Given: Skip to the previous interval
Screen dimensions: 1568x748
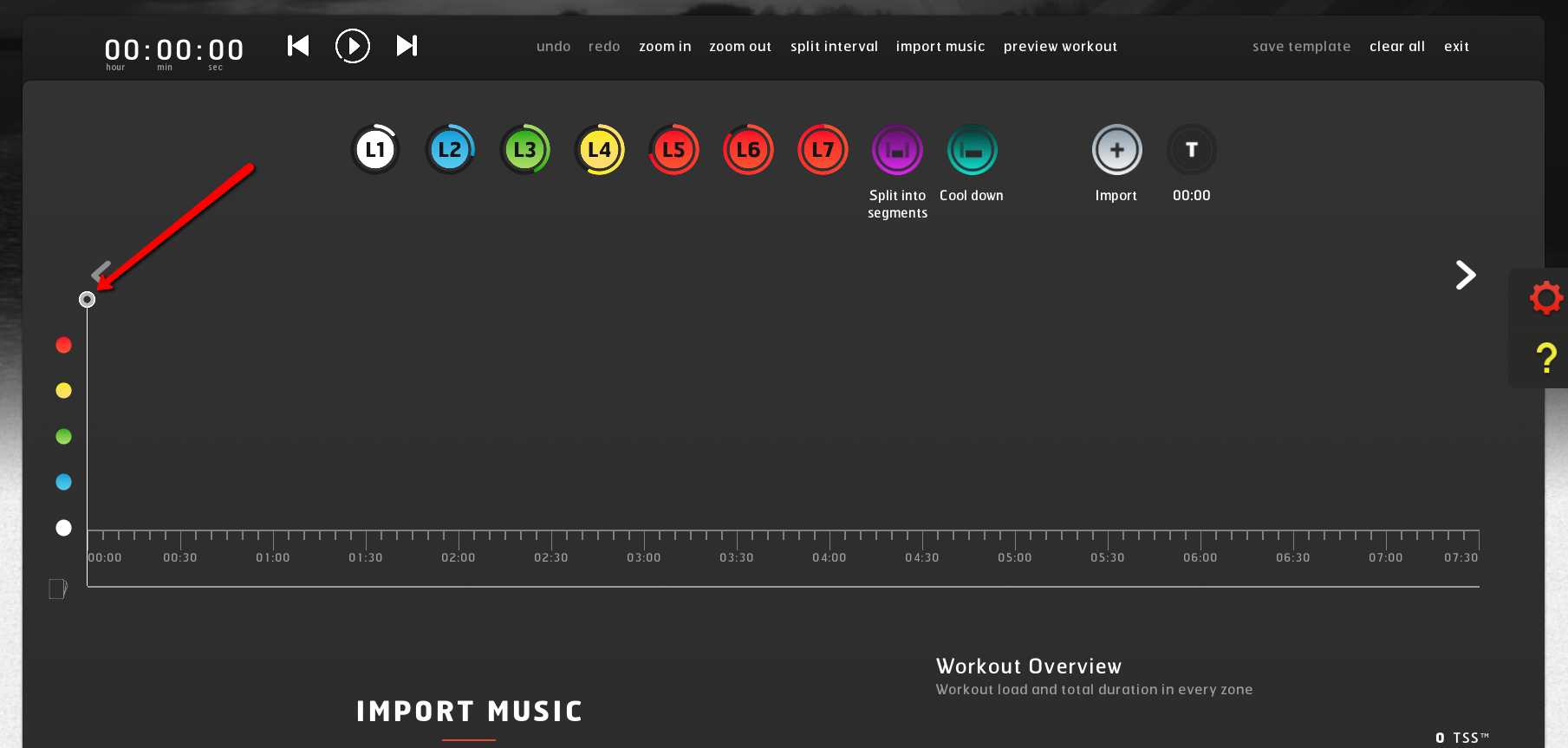Looking at the screenshot, I should coord(298,46).
